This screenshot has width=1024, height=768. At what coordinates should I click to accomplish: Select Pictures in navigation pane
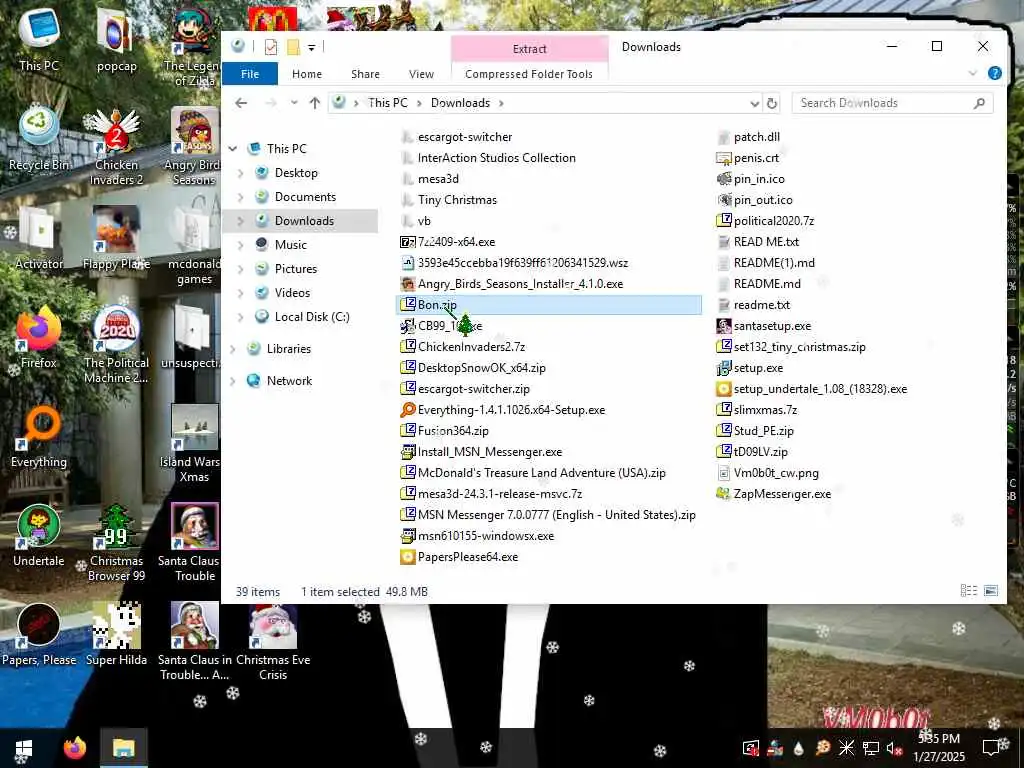[x=296, y=269]
